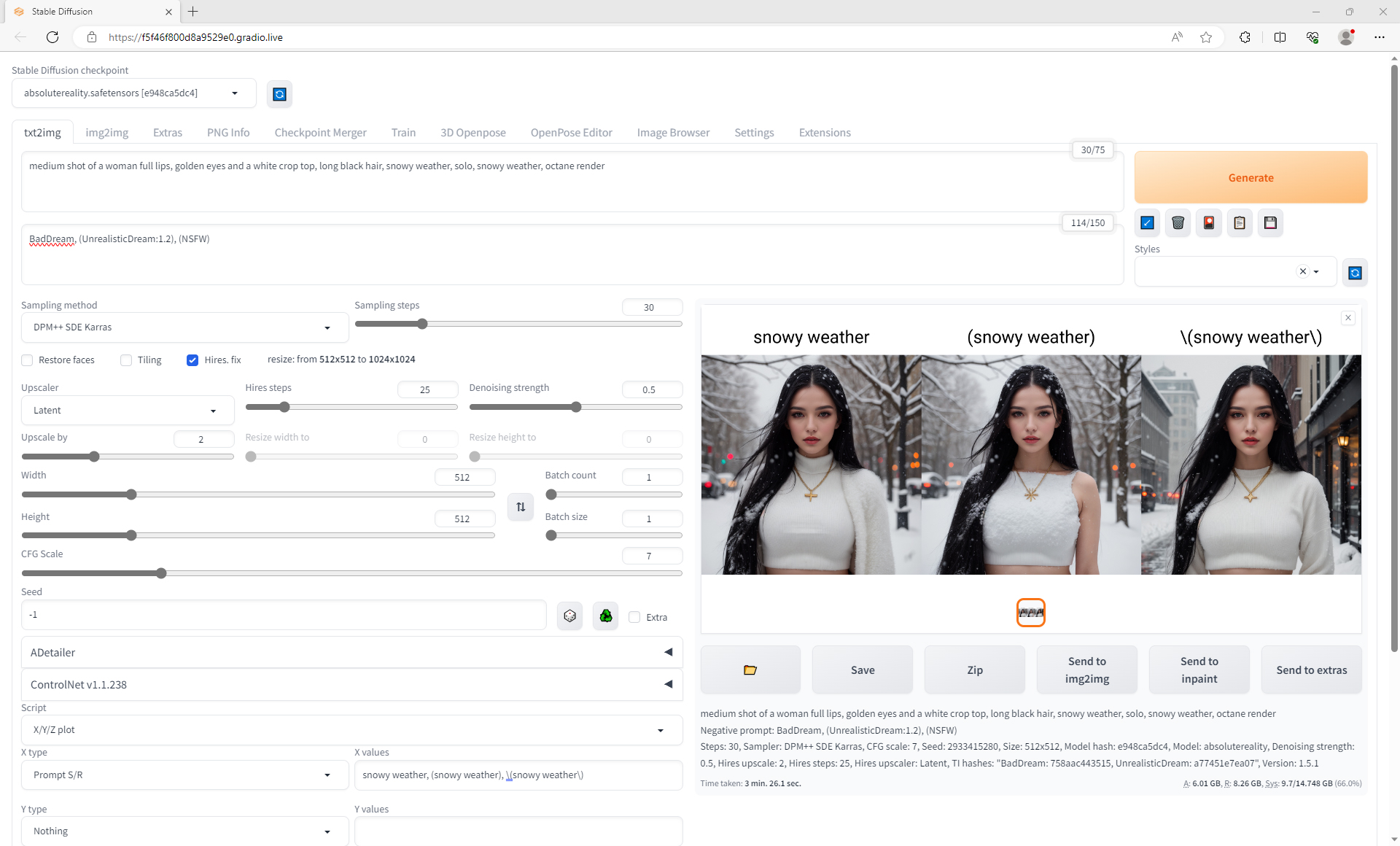Open images output folder icon
This screenshot has height=846, width=1400.
(750, 670)
